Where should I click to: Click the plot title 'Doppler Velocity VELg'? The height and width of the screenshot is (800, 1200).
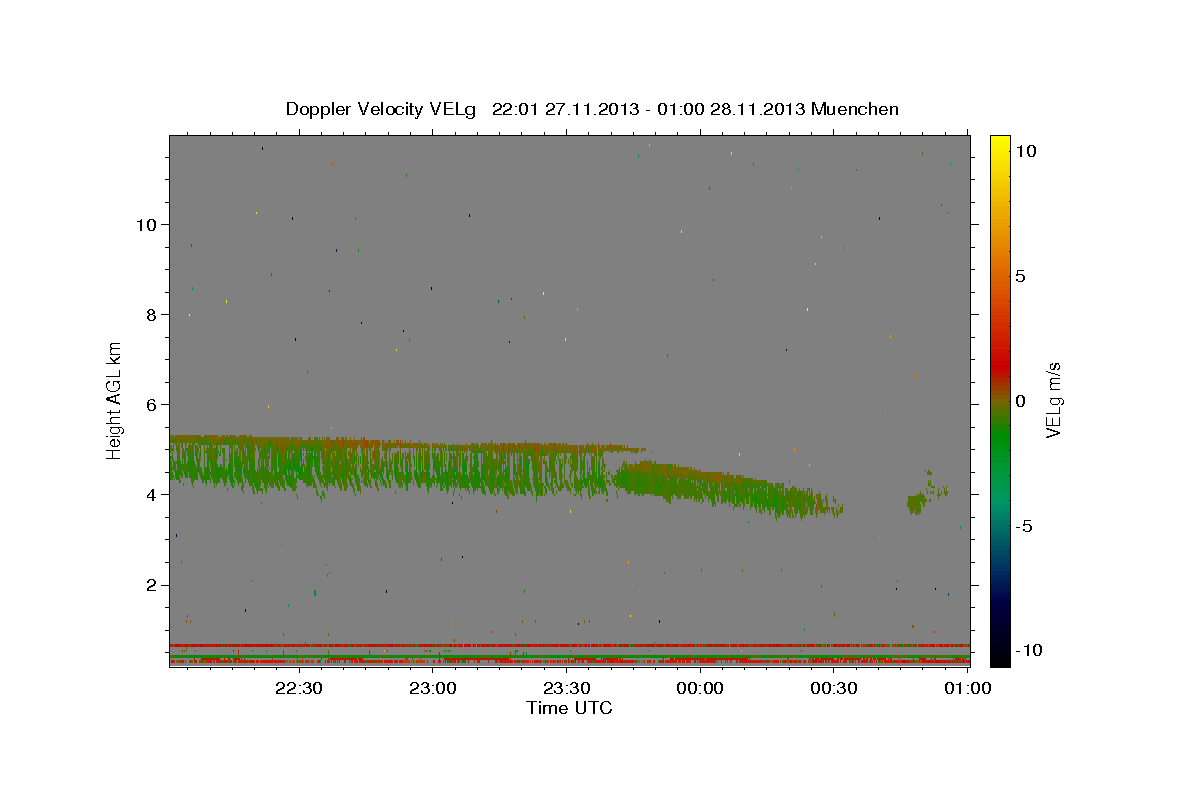(383, 109)
